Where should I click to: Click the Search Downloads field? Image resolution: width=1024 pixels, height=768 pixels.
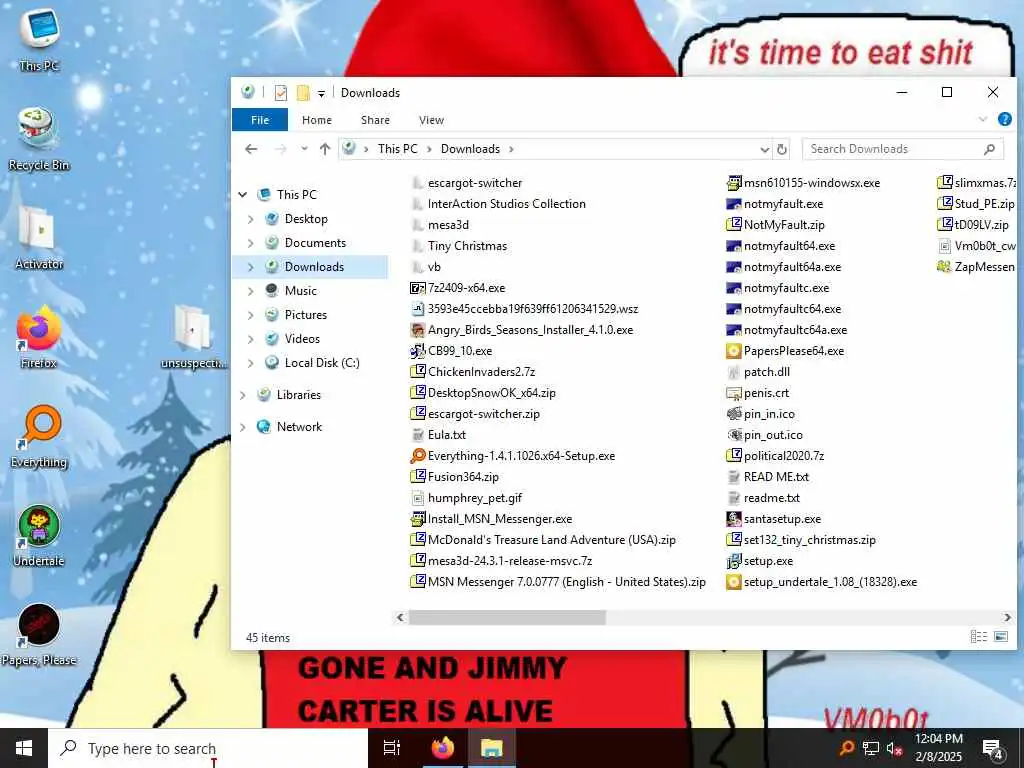903,149
